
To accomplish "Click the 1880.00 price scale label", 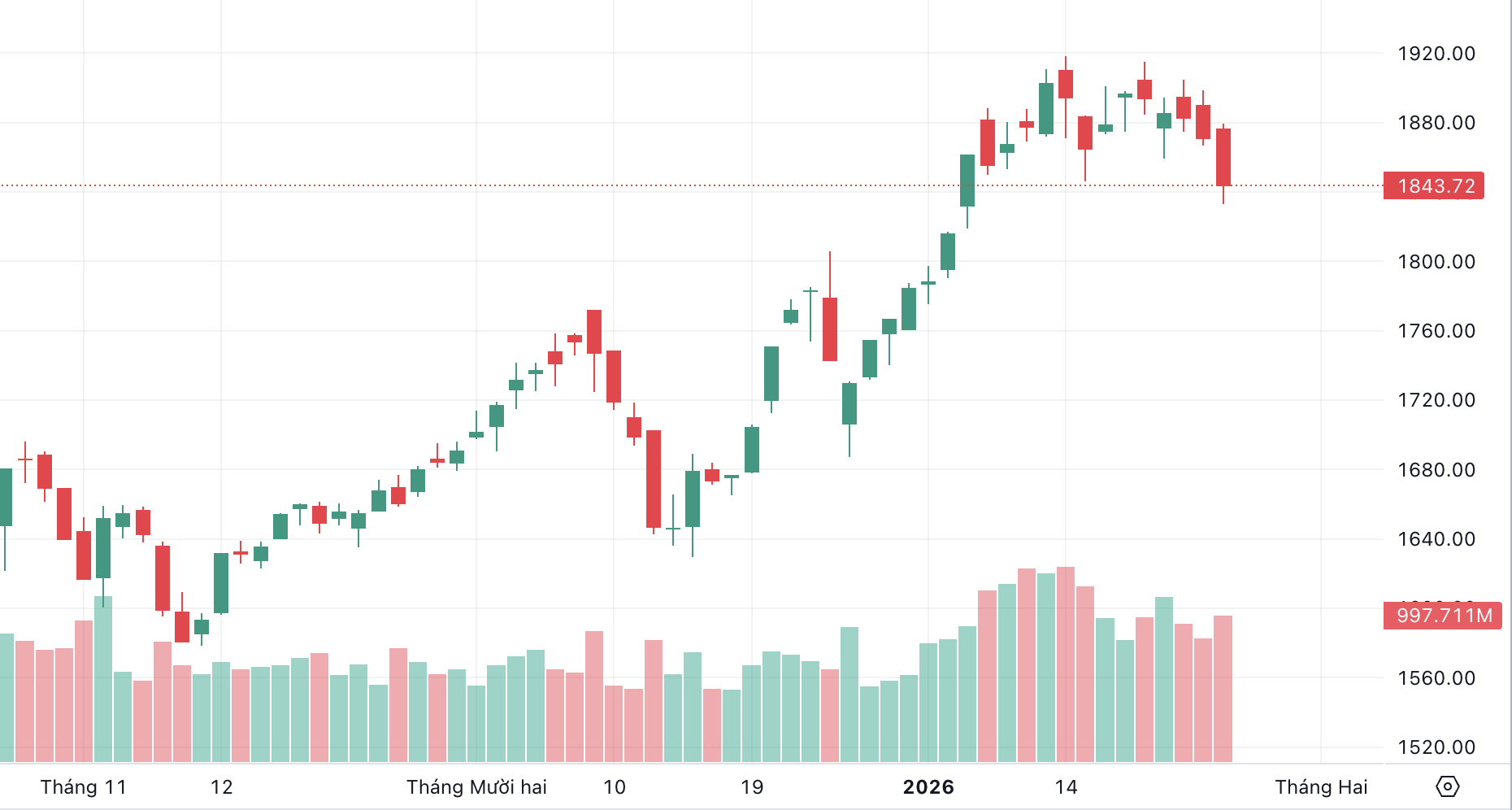I will [x=1436, y=123].
